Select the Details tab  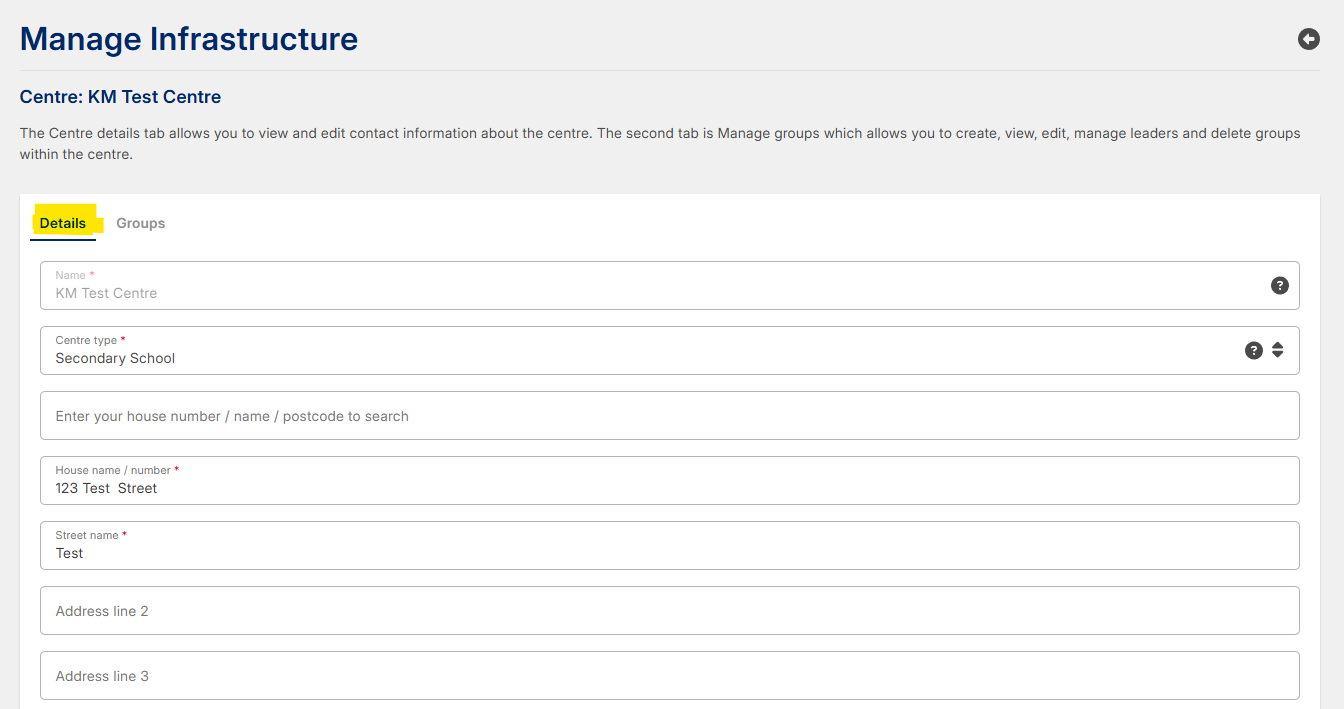pos(63,223)
